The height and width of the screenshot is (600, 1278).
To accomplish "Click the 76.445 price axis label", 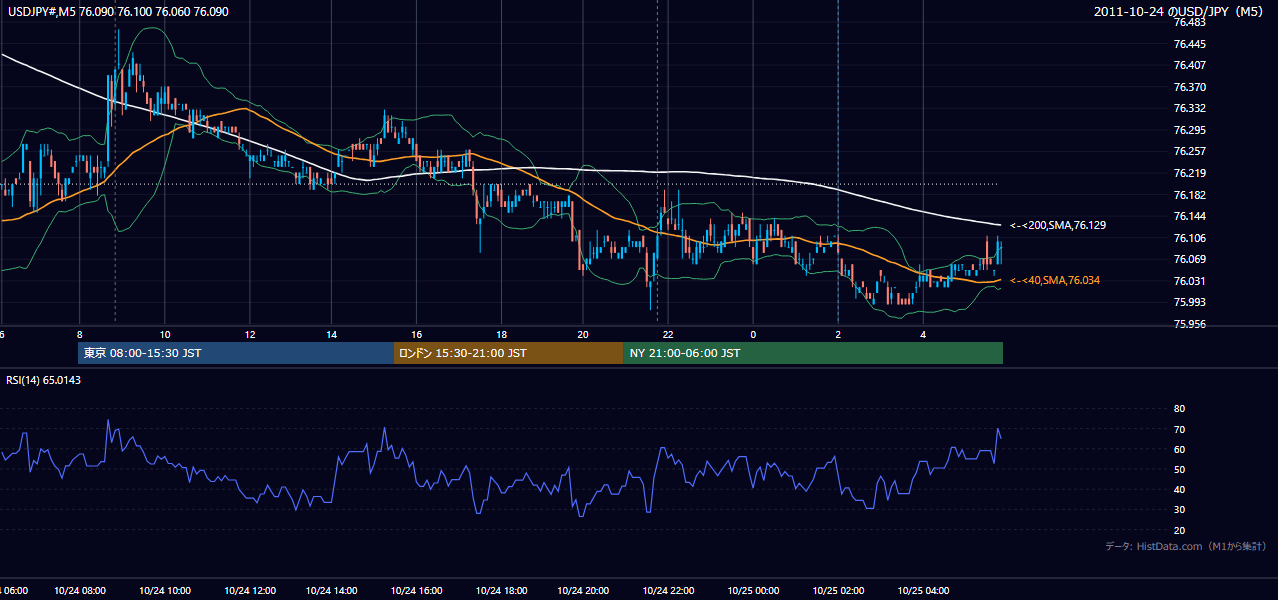I will click(x=1188, y=44).
